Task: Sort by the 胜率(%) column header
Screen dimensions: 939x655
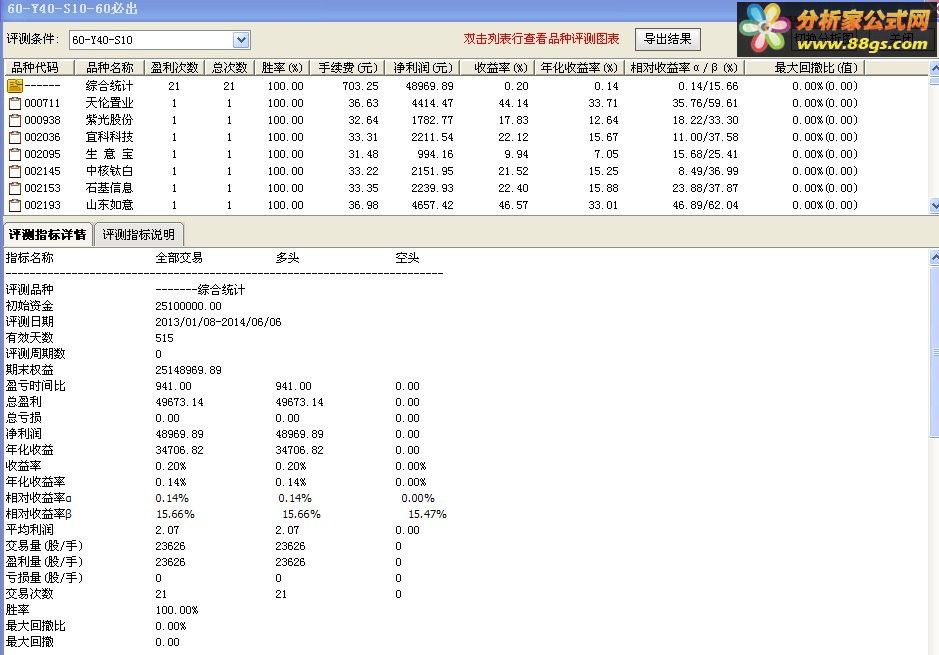Action: pyautogui.click(x=282, y=68)
